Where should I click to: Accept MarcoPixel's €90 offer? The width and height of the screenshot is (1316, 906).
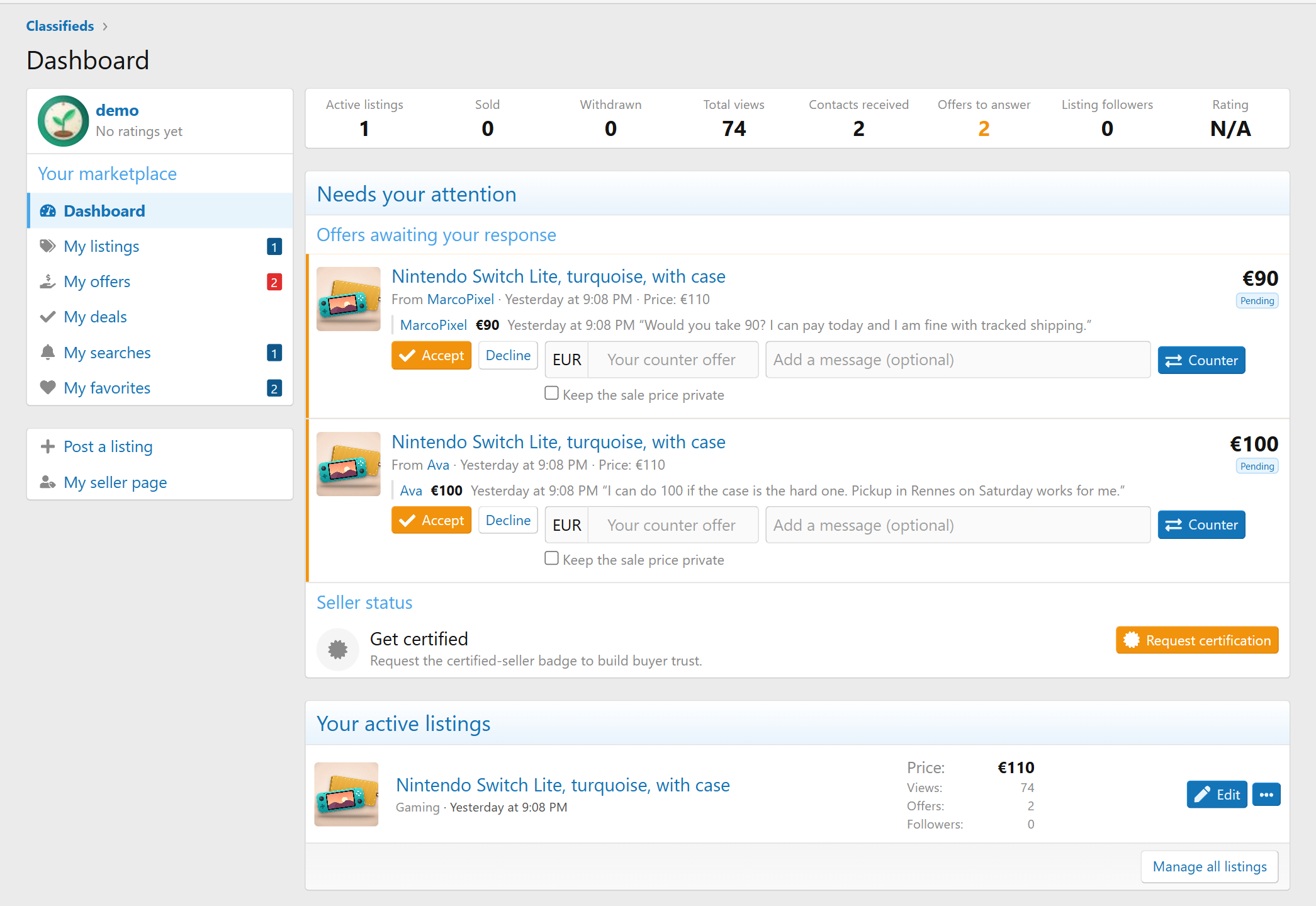(431, 356)
